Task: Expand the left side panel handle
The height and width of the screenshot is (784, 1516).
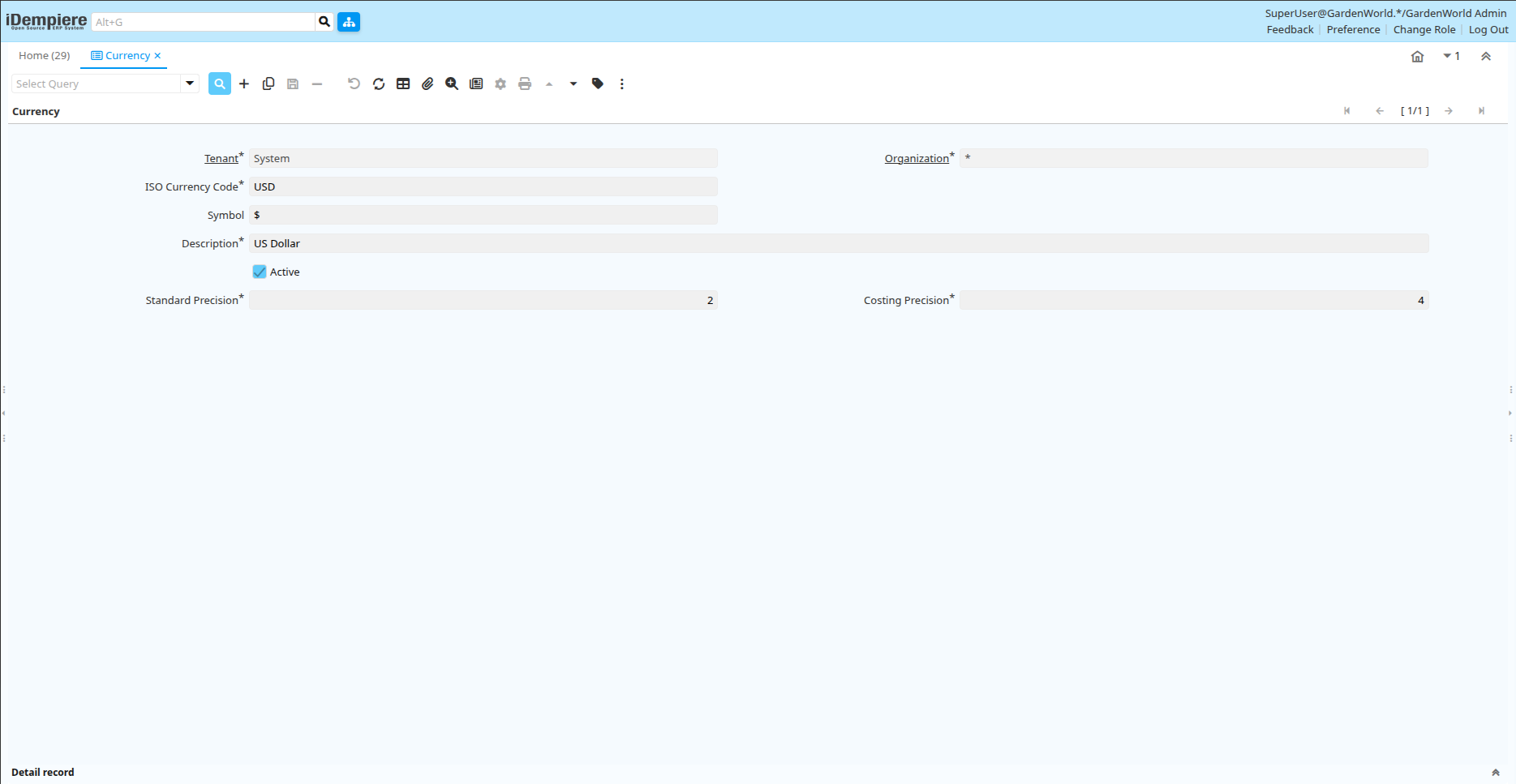Action: pyautogui.click(x=3, y=413)
